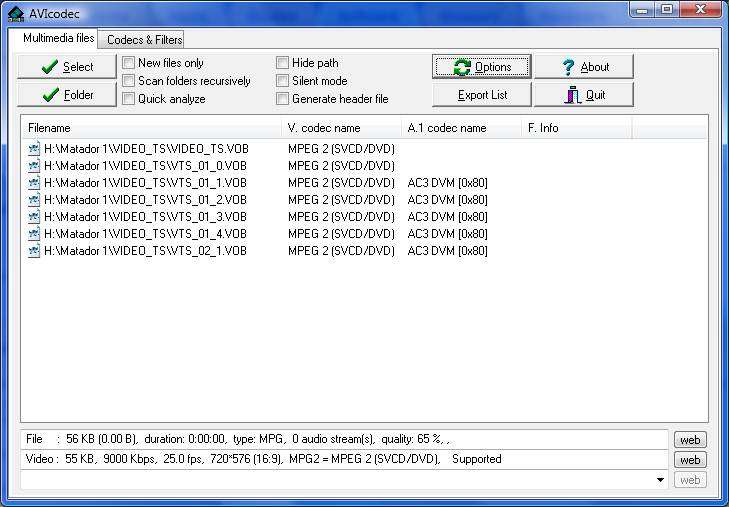Click F. Info column header
729x507 pixels.
(x=577, y=128)
